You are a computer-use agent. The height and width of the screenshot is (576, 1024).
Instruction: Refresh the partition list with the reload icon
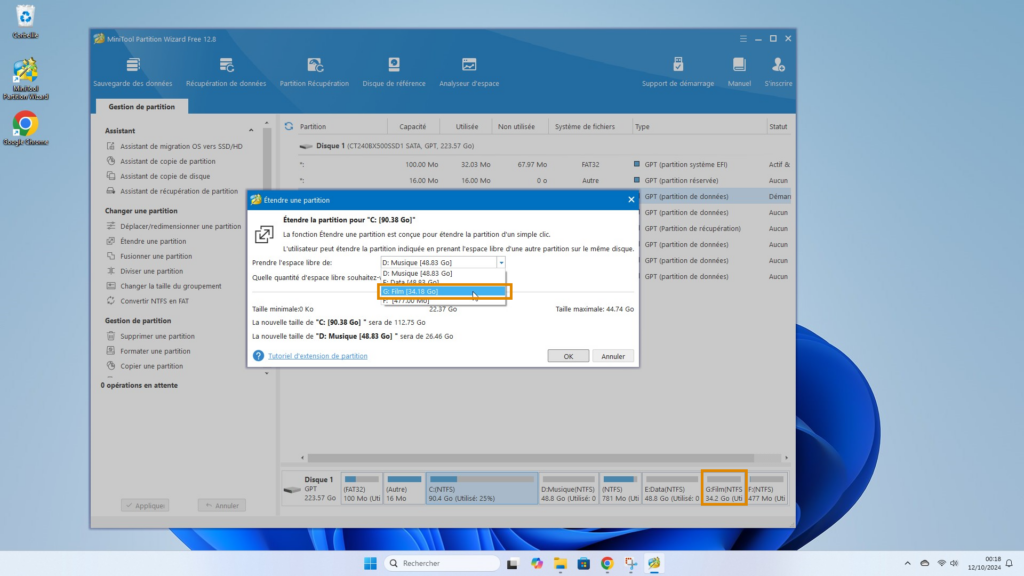click(289, 126)
